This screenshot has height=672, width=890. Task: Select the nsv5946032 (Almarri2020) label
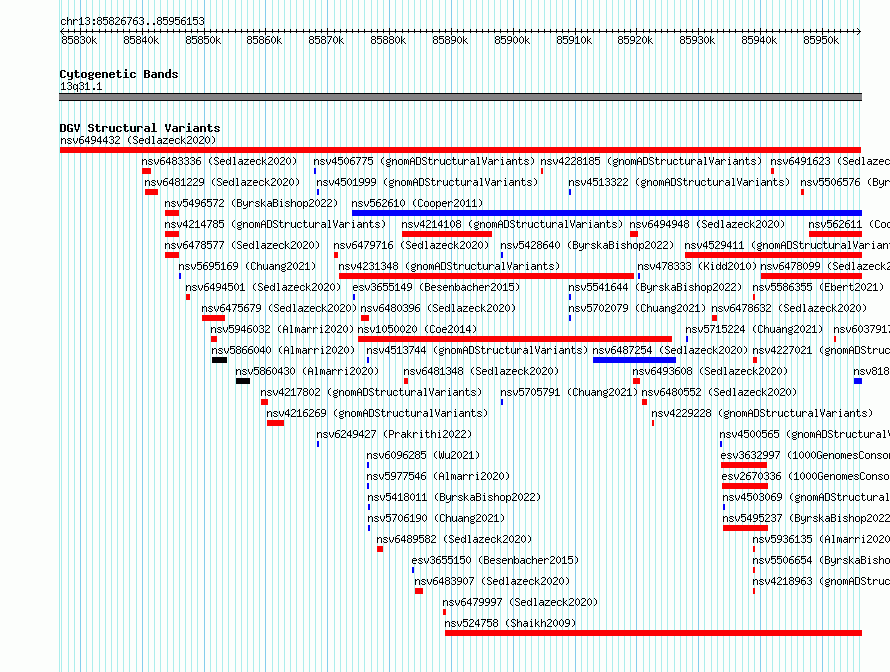click(x=282, y=329)
